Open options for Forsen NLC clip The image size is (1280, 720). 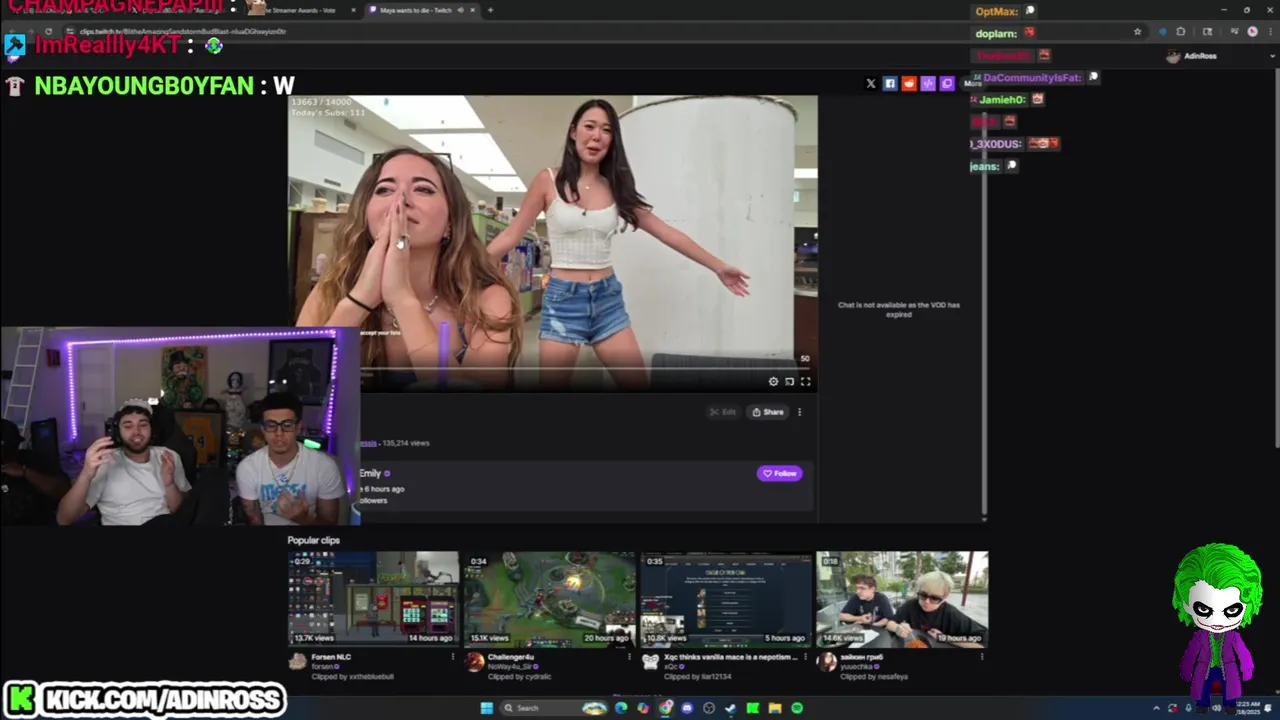(x=453, y=657)
